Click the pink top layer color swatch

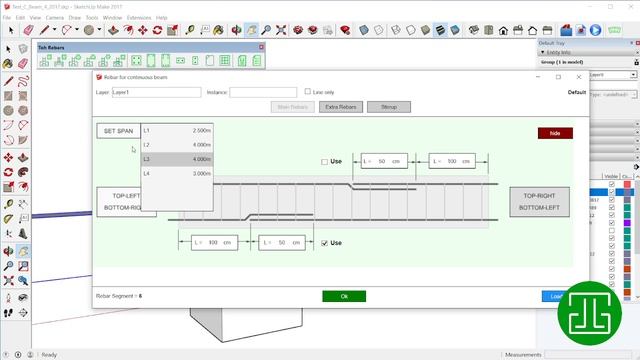pyautogui.click(x=627, y=184)
